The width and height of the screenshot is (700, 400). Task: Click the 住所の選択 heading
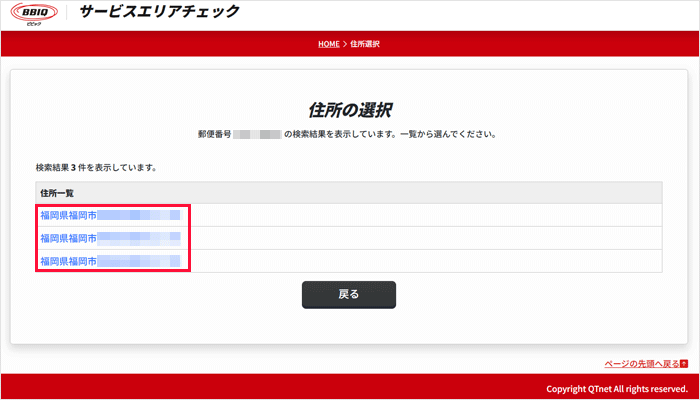[350, 111]
